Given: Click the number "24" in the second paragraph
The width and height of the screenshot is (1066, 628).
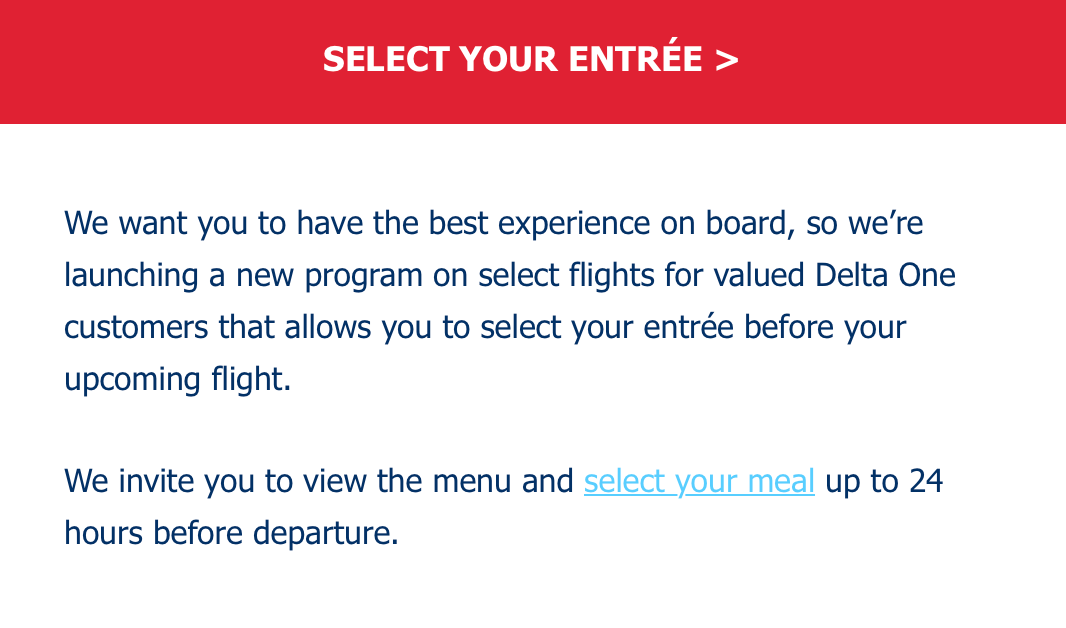Looking at the screenshot, I should point(926,481).
